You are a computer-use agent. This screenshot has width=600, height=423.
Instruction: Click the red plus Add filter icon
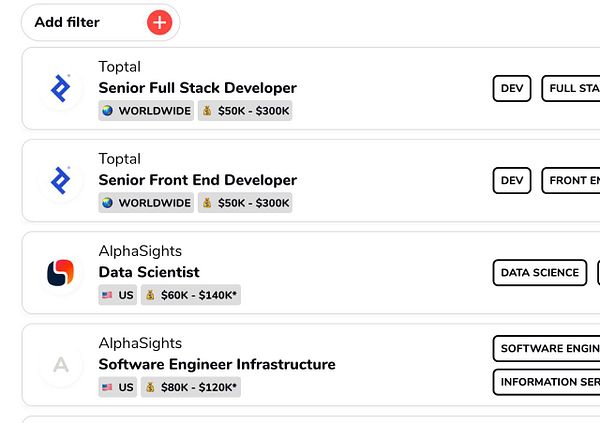click(159, 22)
